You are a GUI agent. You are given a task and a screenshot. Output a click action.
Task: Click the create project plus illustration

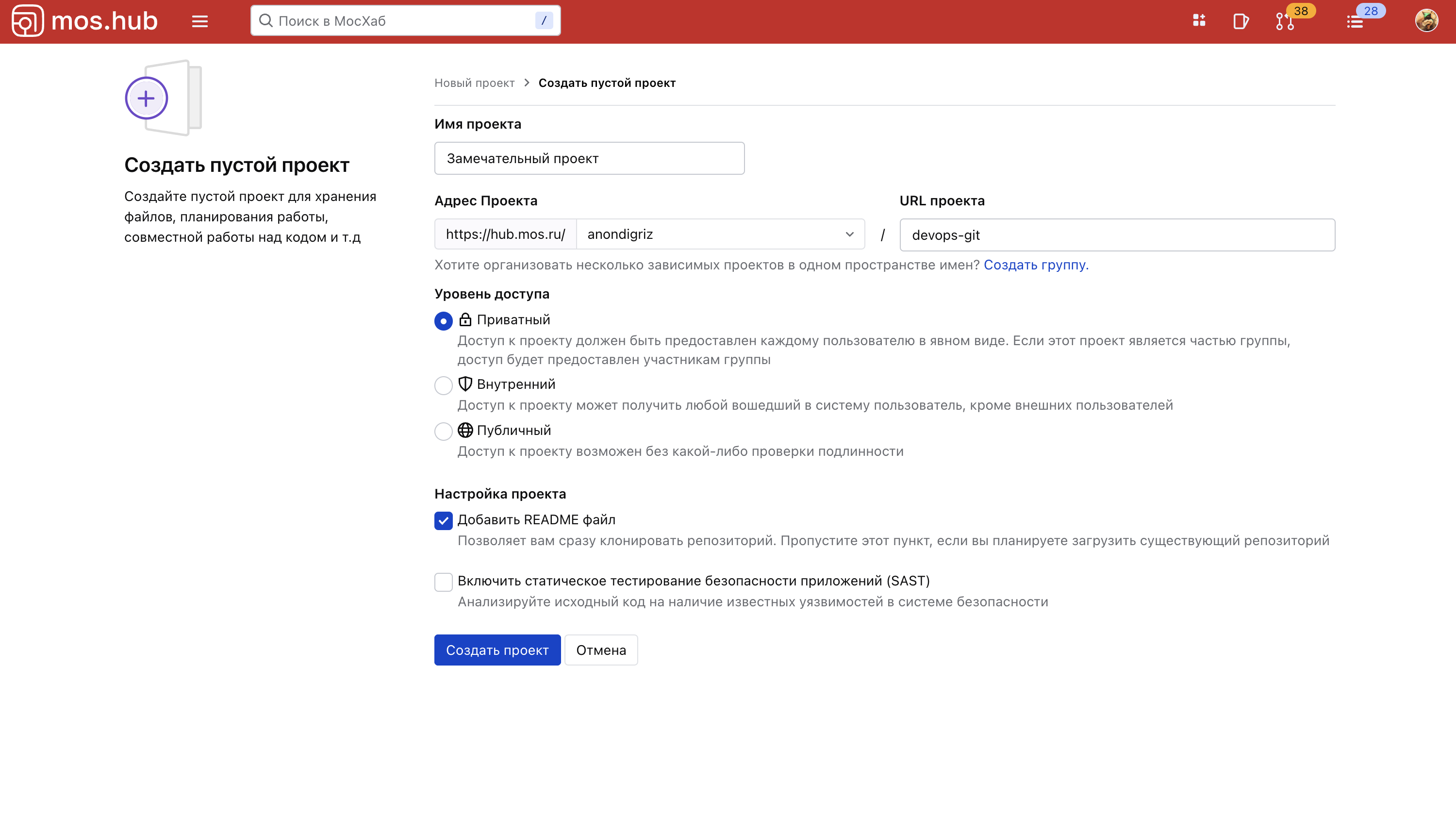(x=147, y=99)
